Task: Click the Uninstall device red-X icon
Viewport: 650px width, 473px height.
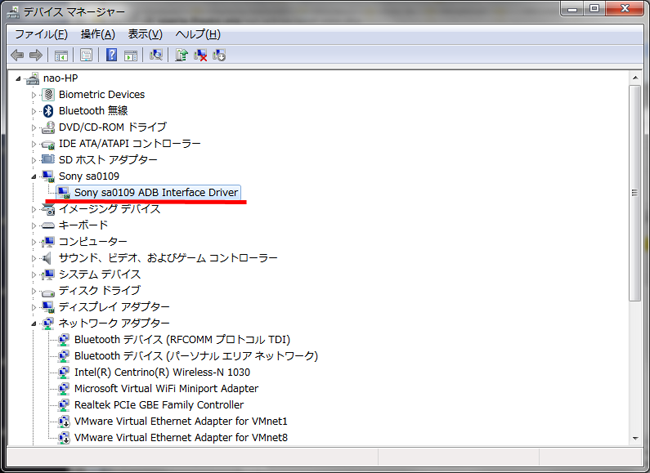Action: (201, 55)
